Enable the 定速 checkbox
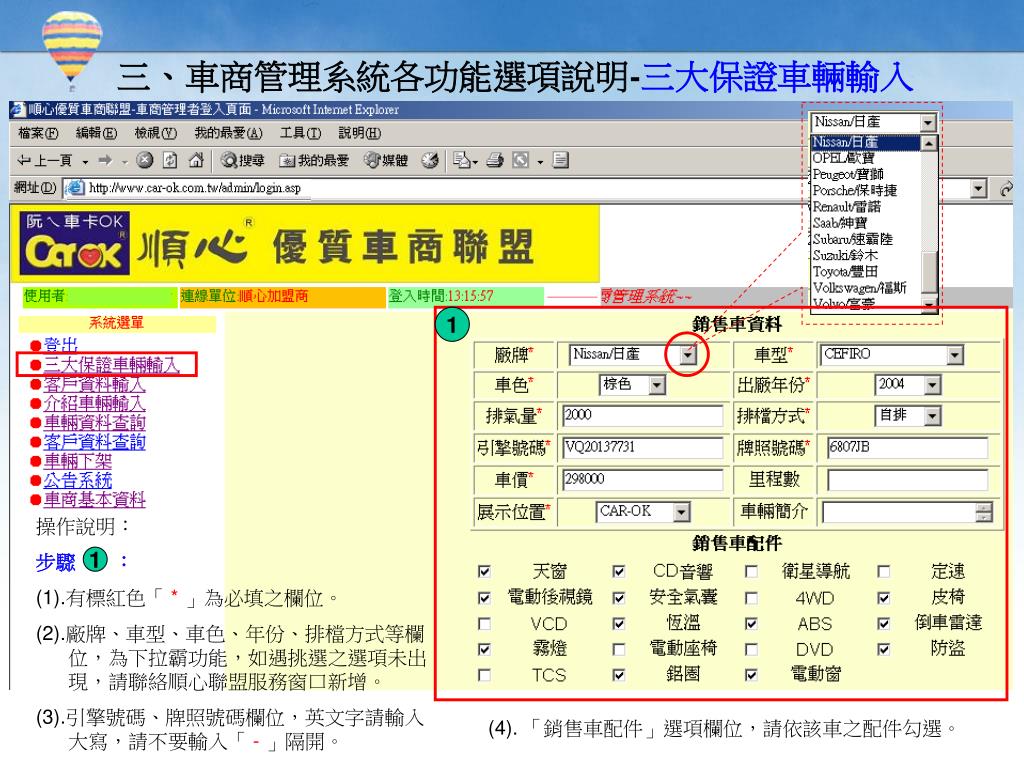 884,572
